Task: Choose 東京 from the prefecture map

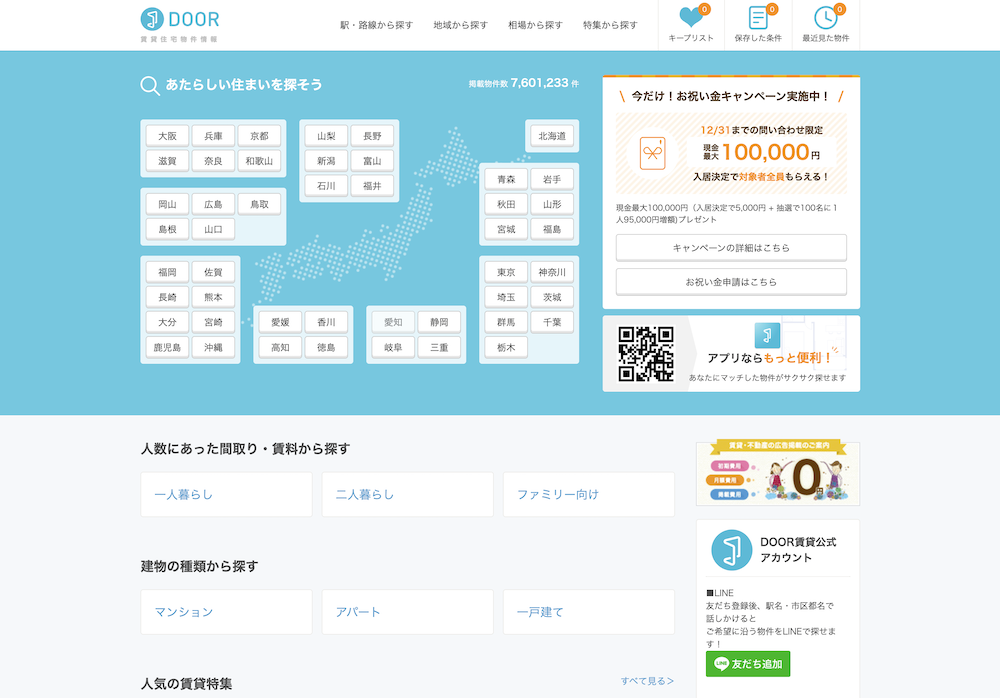Action: pos(506,271)
